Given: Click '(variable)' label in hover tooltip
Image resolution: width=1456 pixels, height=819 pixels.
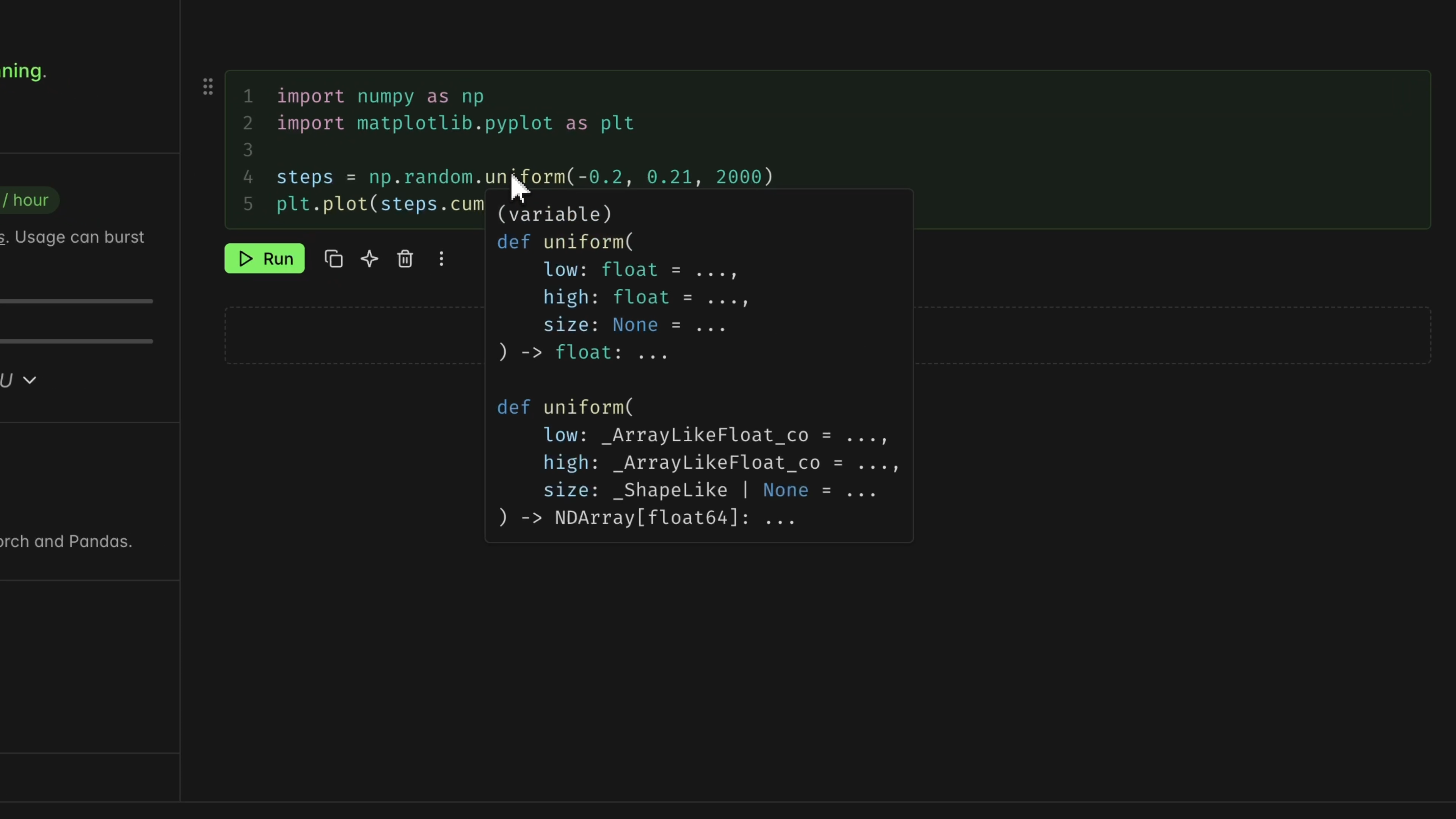Looking at the screenshot, I should pos(554,215).
